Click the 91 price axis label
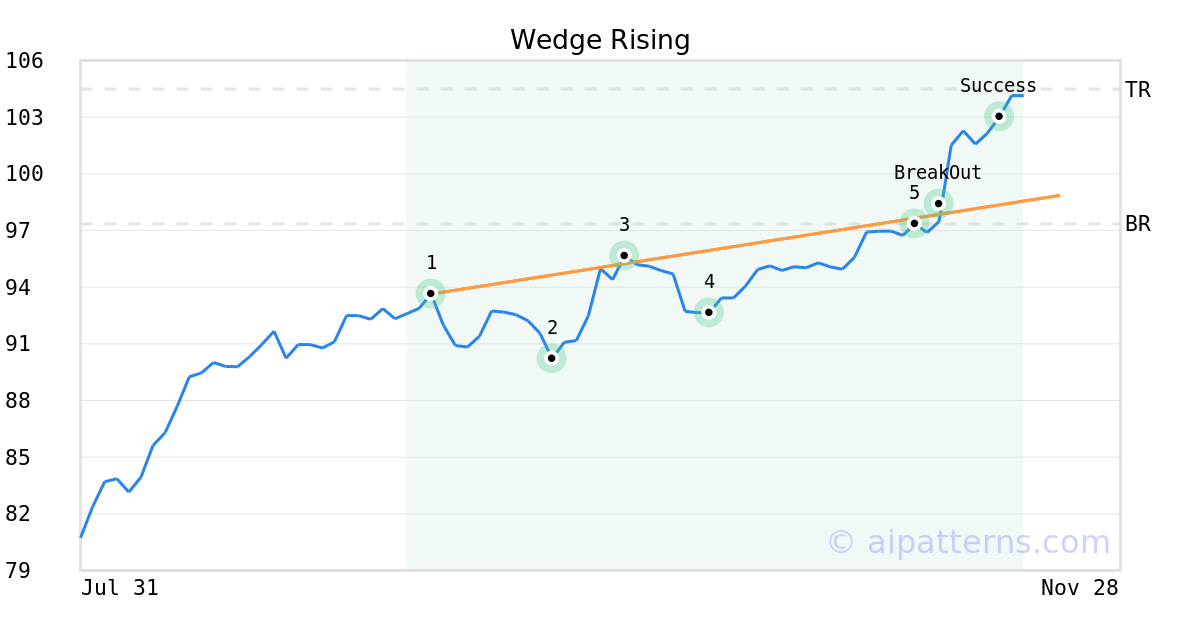The image size is (1200, 630). (x=24, y=344)
